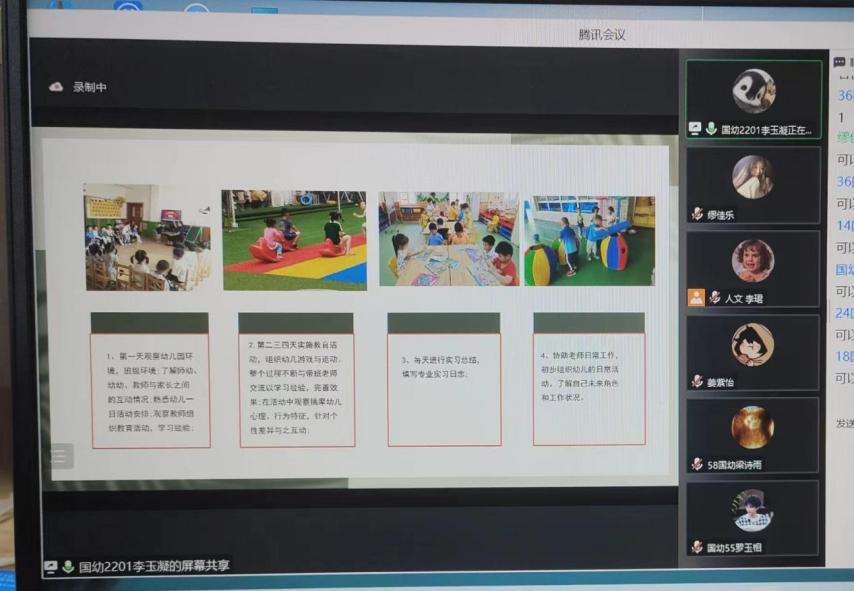854x591 pixels.
Task: Click the 录制中 recording status label
Action: click(x=89, y=87)
